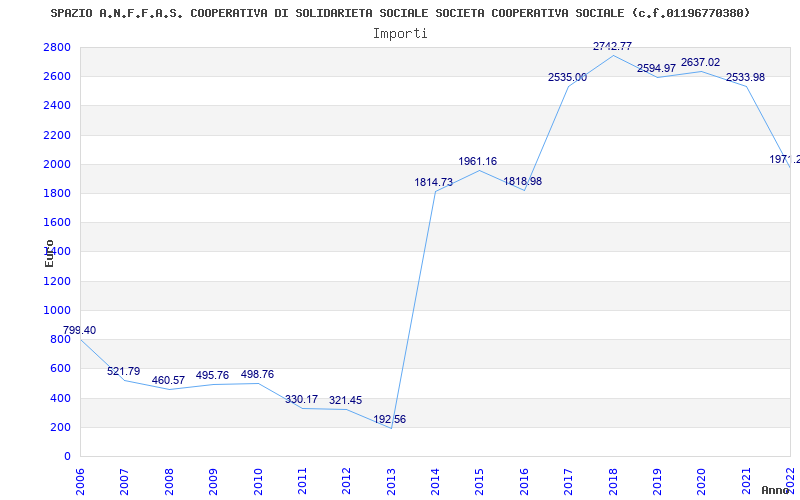
Task: Click the x-axis year 2019
Action: [x=657, y=482]
